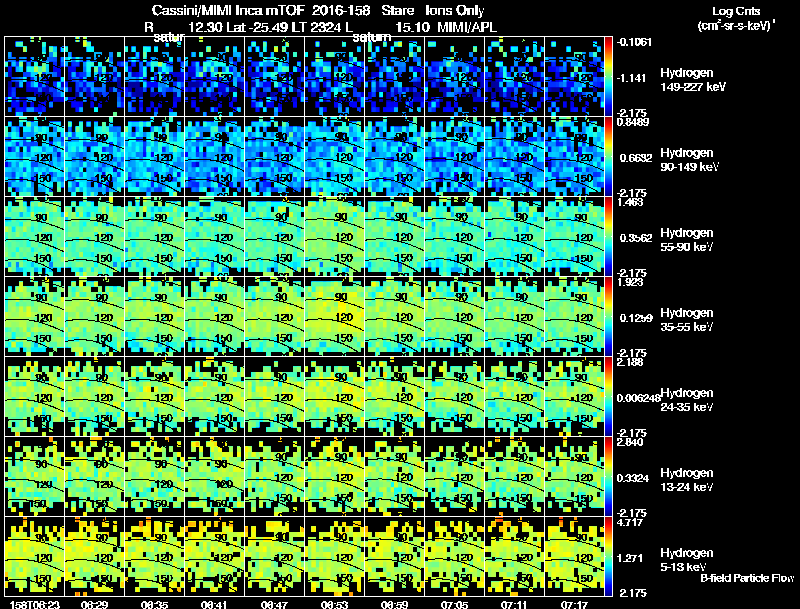Click the Hydrogen 149-227 keV row label
The image size is (800, 609).
692,80
